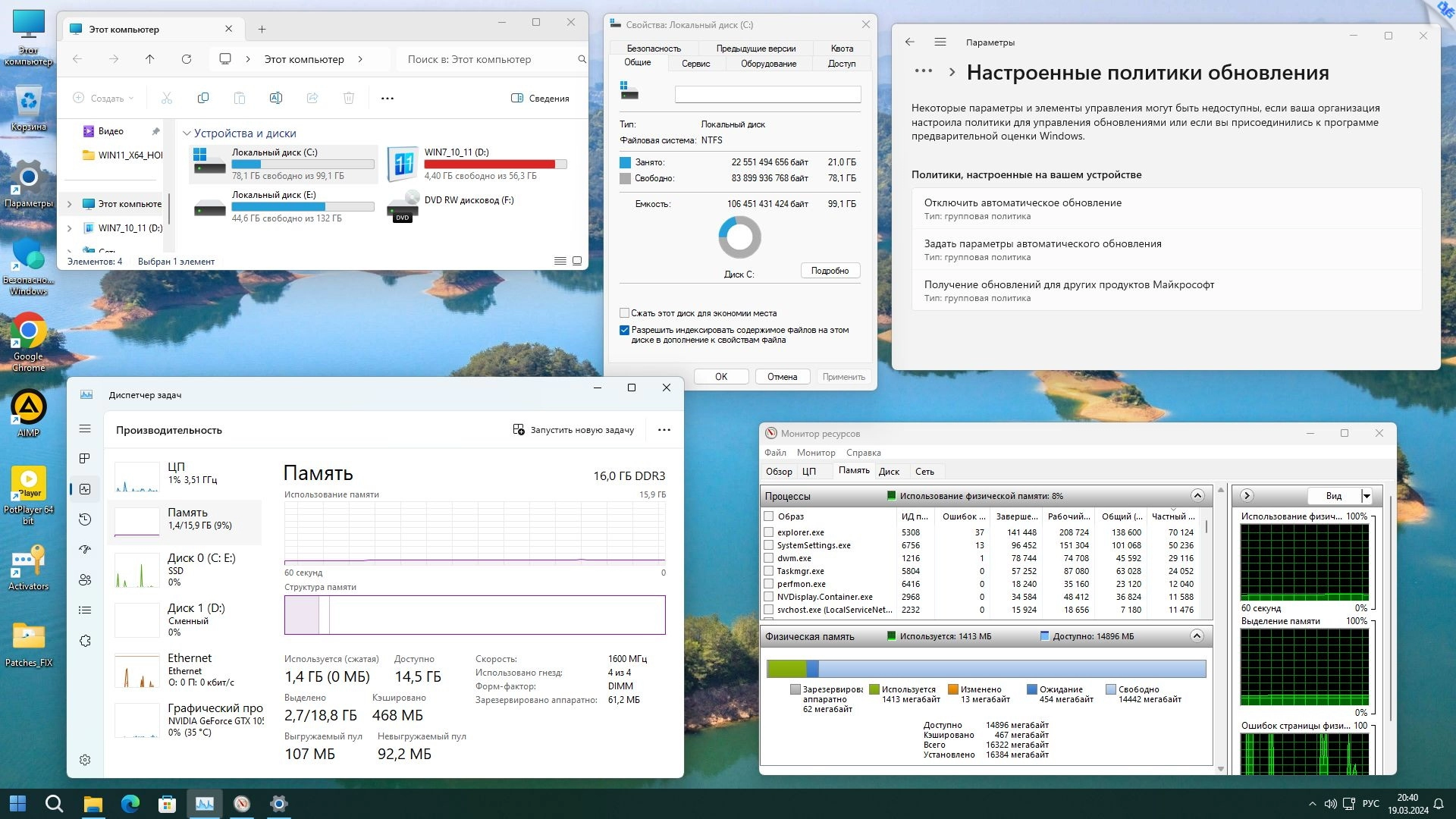The width and height of the screenshot is (1456, 819).
Task: Switch to Диск tab in Resource Monitor
Action: tap(889, 472)
